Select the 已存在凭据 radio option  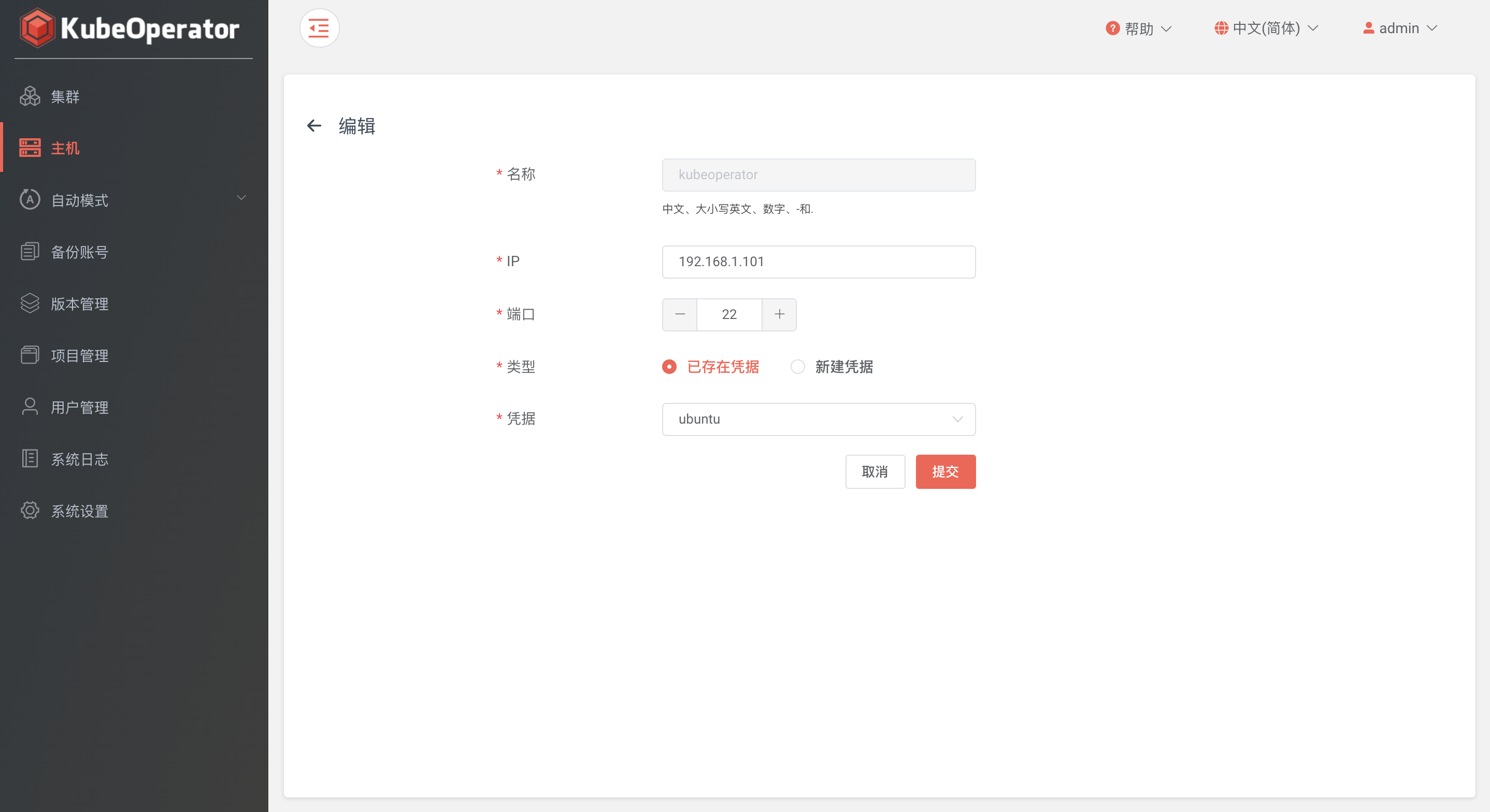click(669, 367)
